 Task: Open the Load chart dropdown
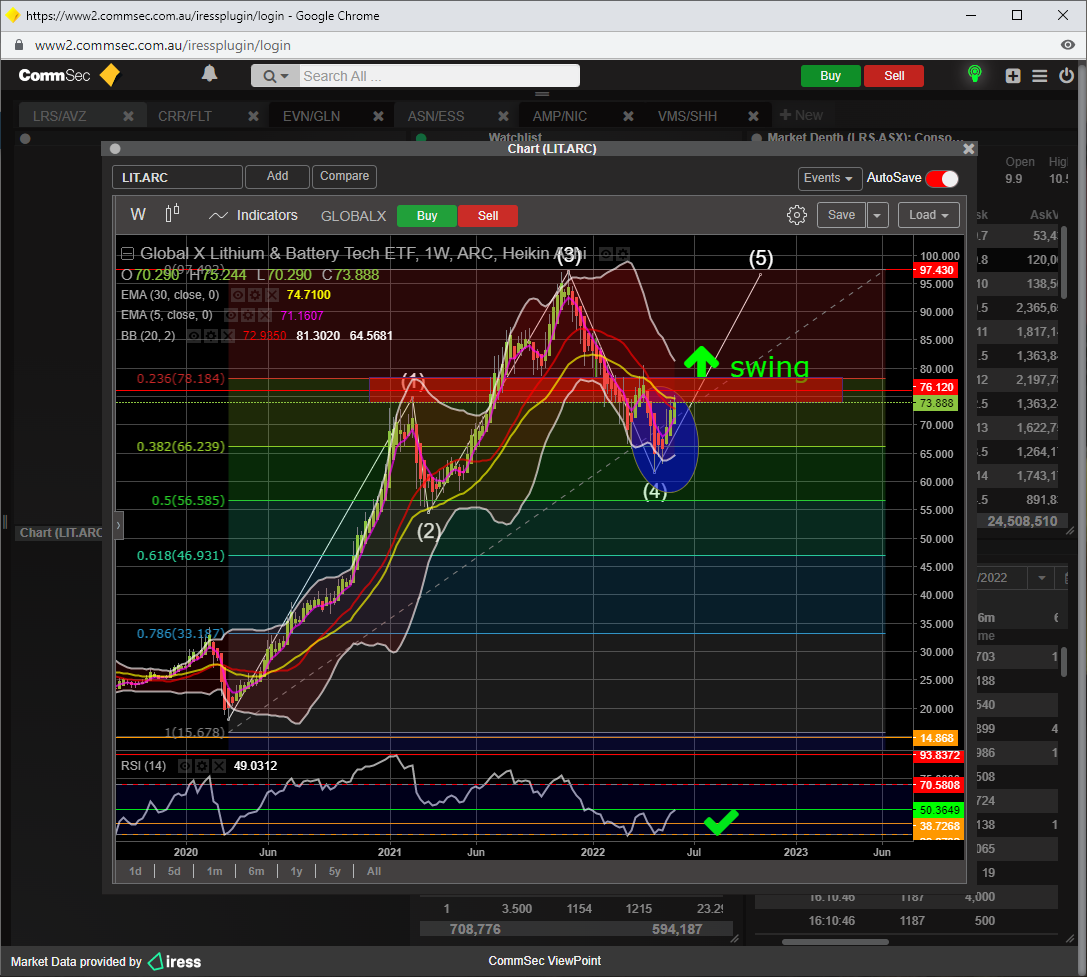(x=928, y=215)
